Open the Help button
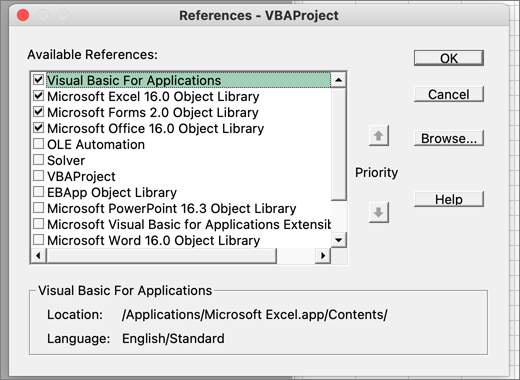The width and height of the screenshot is (520, 380). (x=449, y=199)
